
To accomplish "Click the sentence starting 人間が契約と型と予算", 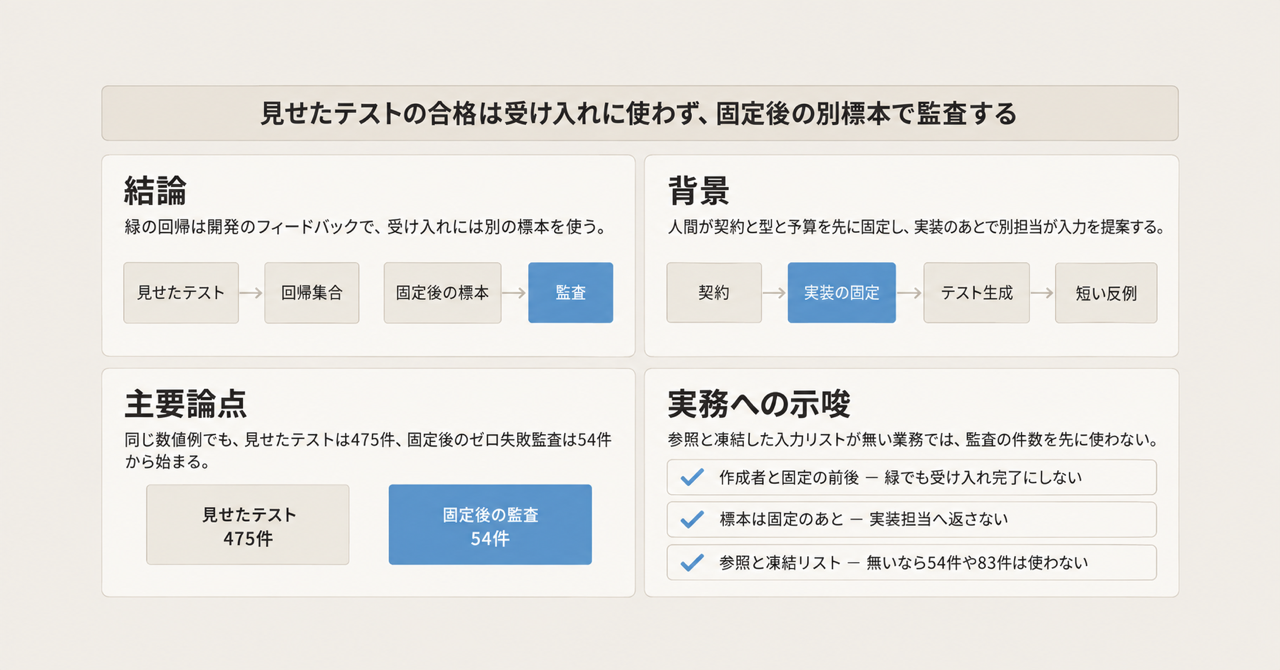I will (916, 228).
